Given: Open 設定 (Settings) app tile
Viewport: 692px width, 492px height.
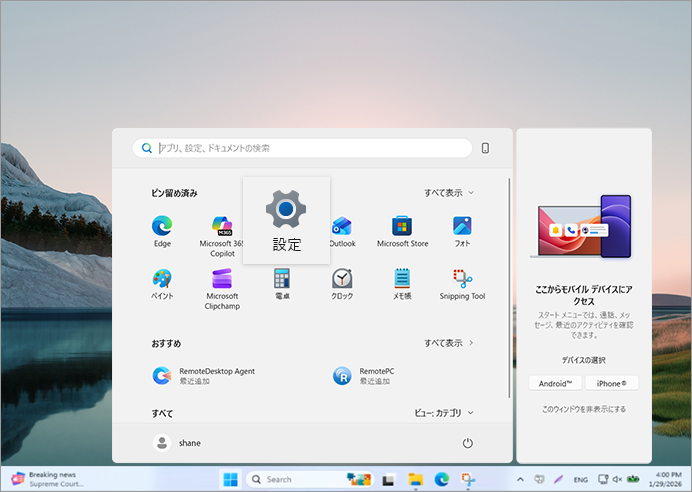Looking at the screenshot, I should pyautogui.click(x=286, y=221).
